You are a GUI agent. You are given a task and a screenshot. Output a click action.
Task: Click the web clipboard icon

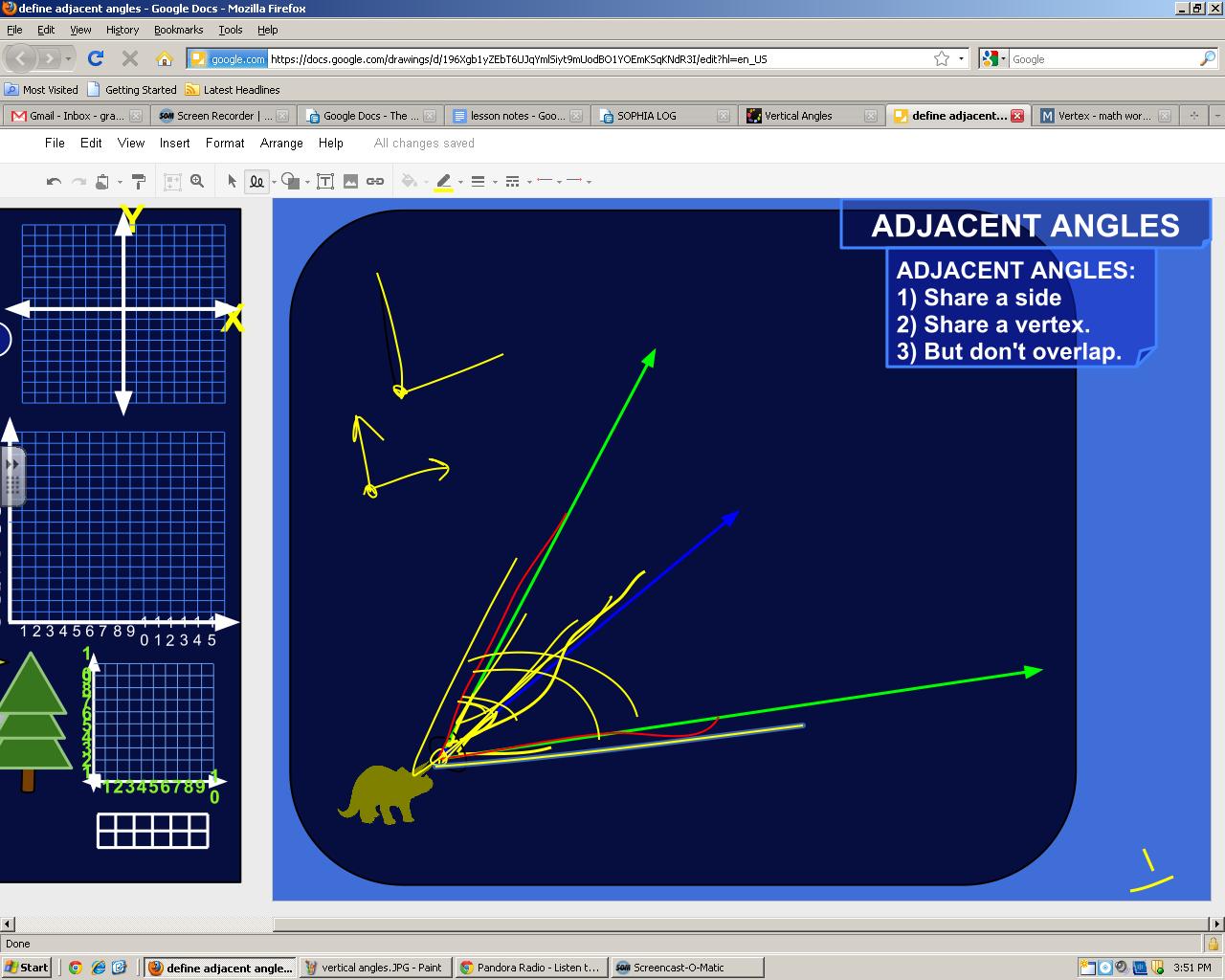[102, 181]
